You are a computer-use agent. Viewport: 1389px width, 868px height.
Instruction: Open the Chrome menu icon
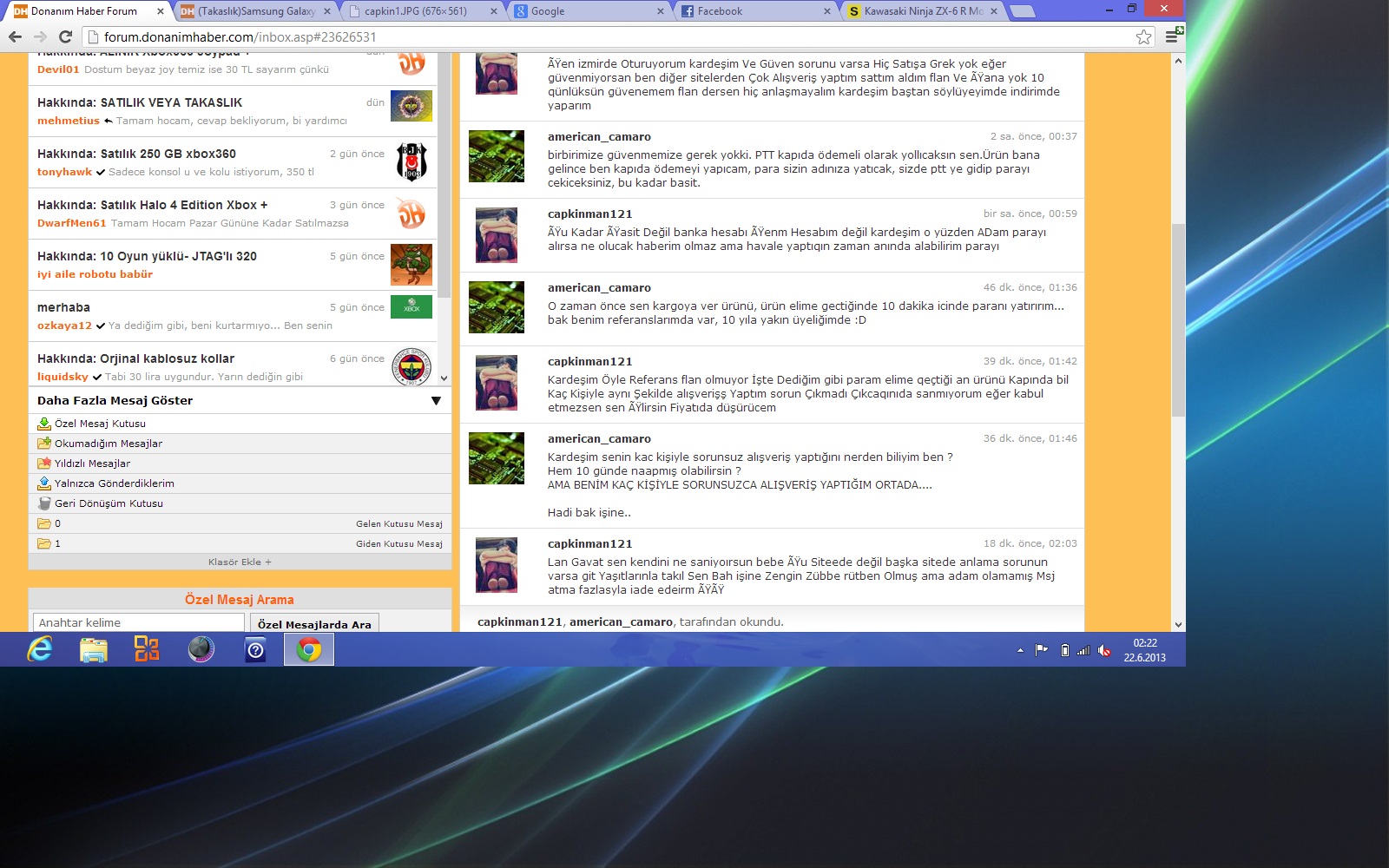(1172, 36)
